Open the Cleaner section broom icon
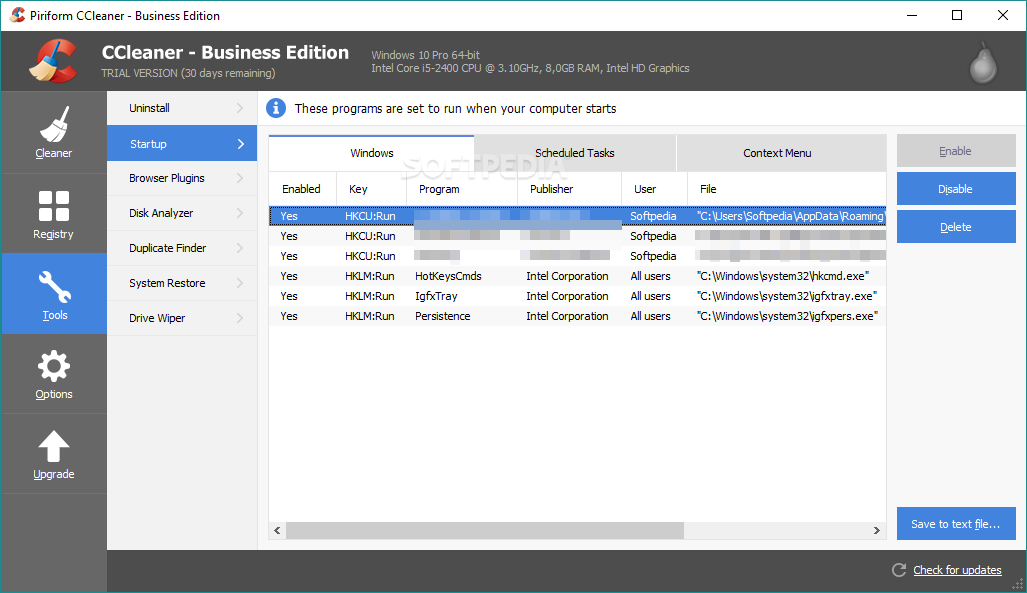The width and height of the screenshot is (1027, 593). 54,124
